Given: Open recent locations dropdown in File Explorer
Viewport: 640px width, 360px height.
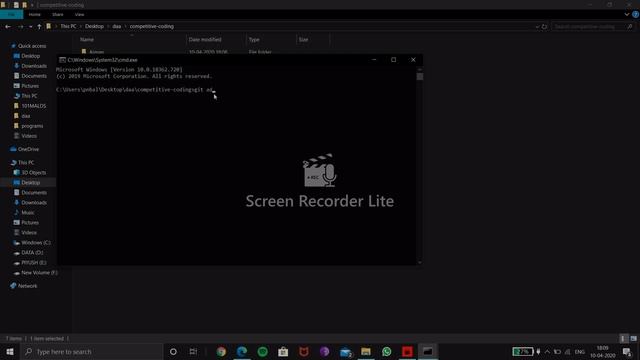Looking at the screenshot, I should coord(31,27).
